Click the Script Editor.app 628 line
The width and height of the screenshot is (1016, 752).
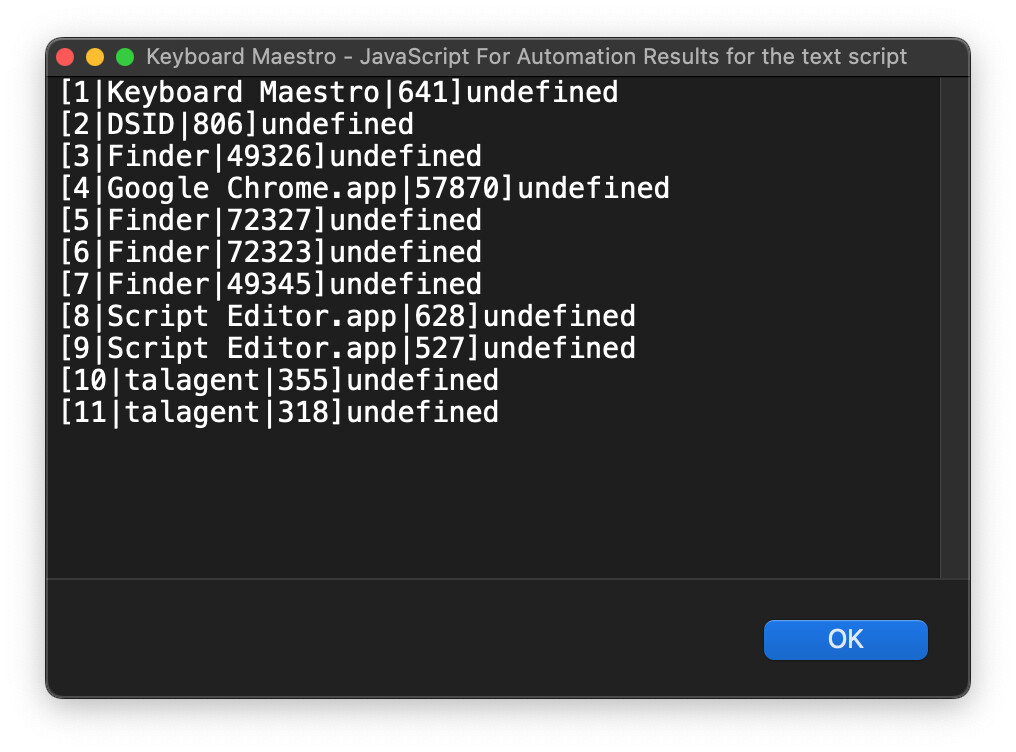(347, 317)
